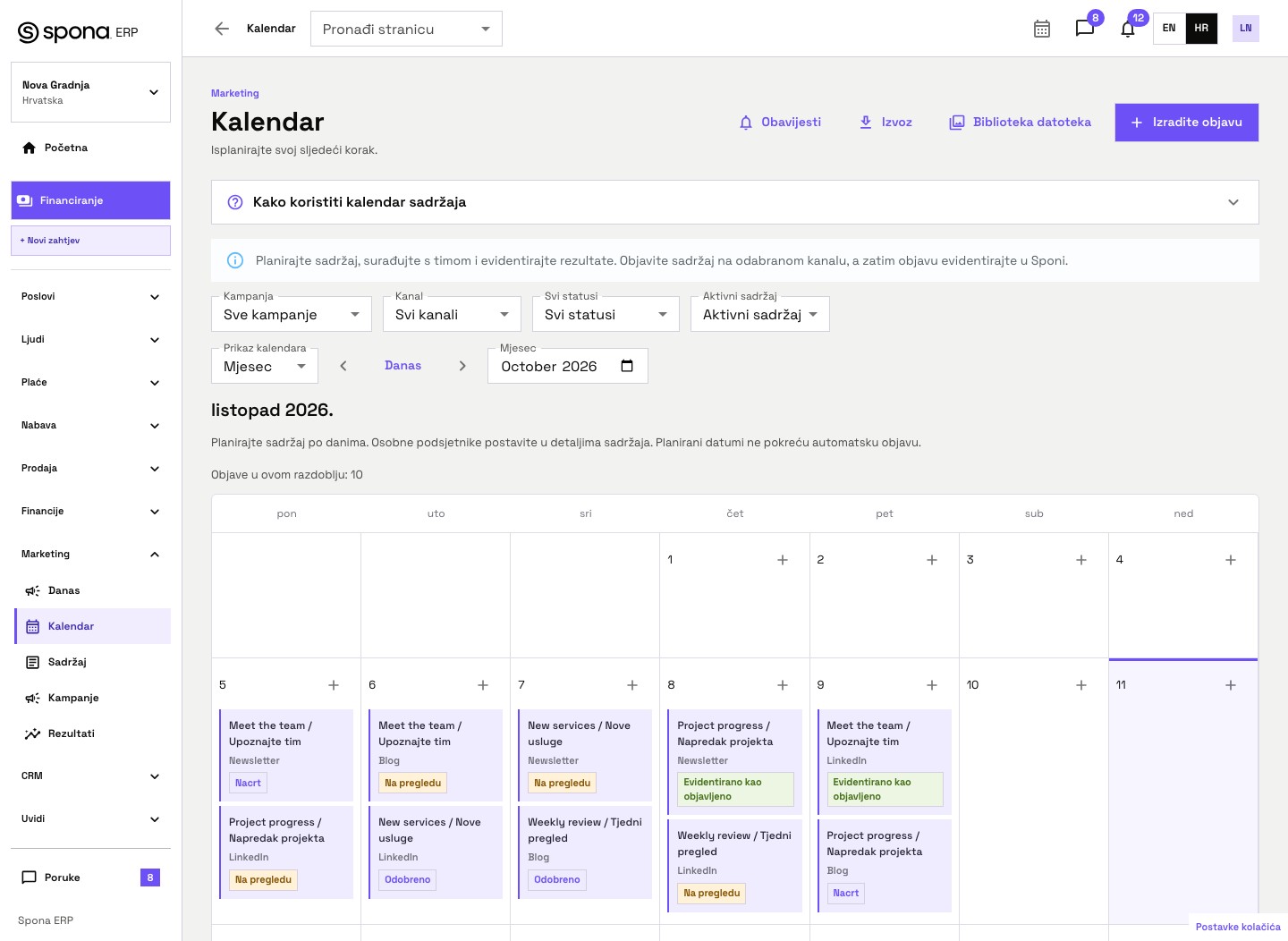Open Poruke in the sidebar

coord(90,877)
